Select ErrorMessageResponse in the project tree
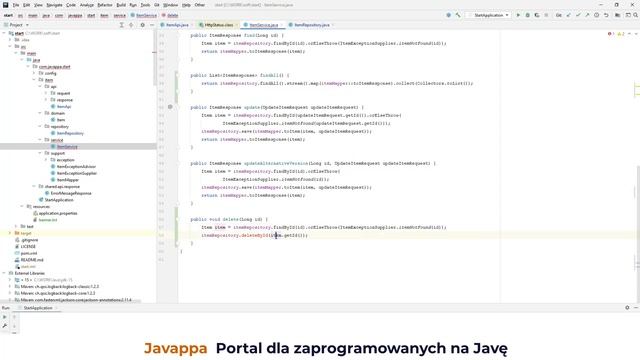640x360 pixels. (x=71, y=193)
